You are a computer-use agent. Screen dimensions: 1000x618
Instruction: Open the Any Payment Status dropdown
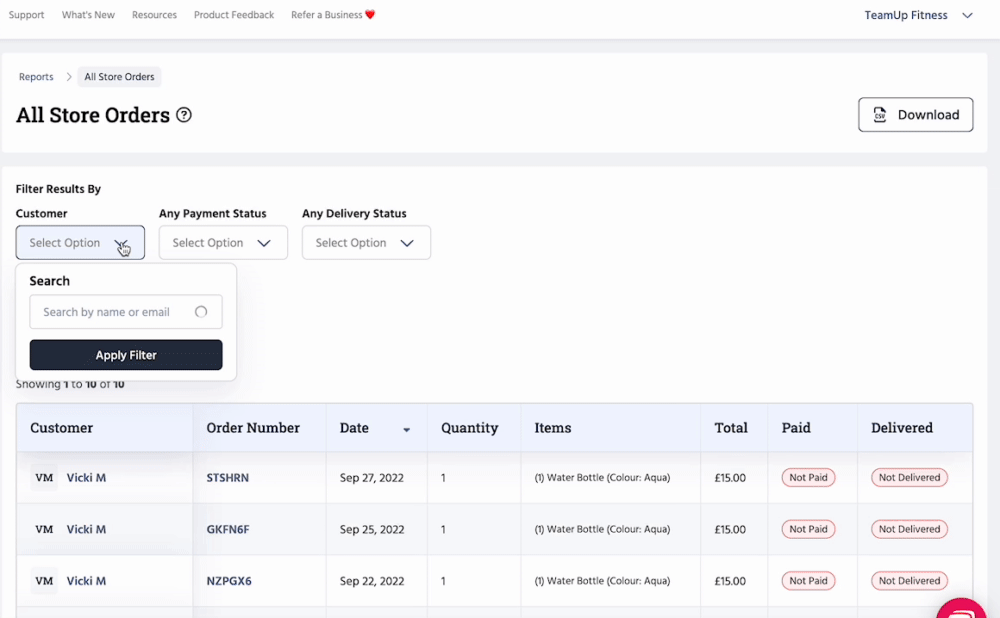(x=223, y=243)
